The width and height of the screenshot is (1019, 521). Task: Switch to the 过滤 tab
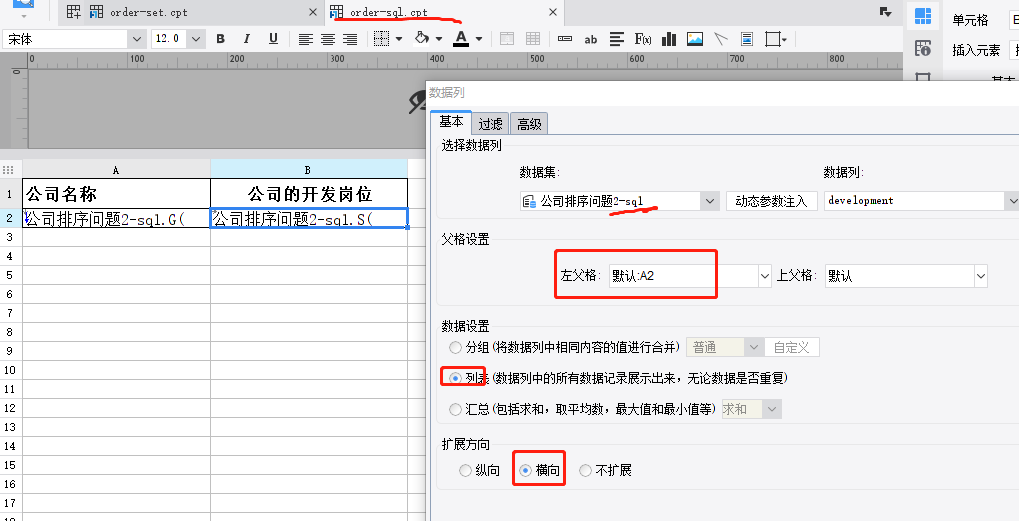tap(491, 123)
